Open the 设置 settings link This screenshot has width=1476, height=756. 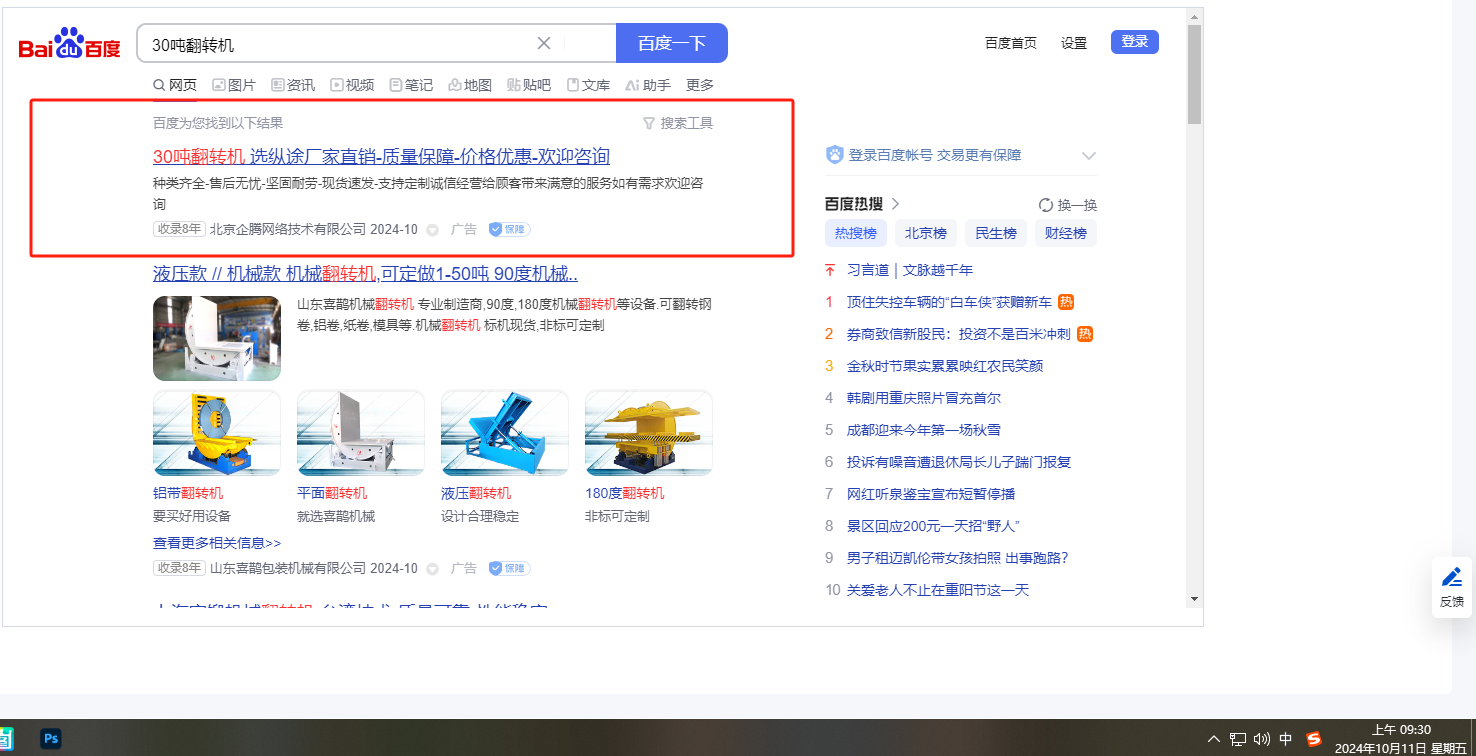[x=1074, y=43]
